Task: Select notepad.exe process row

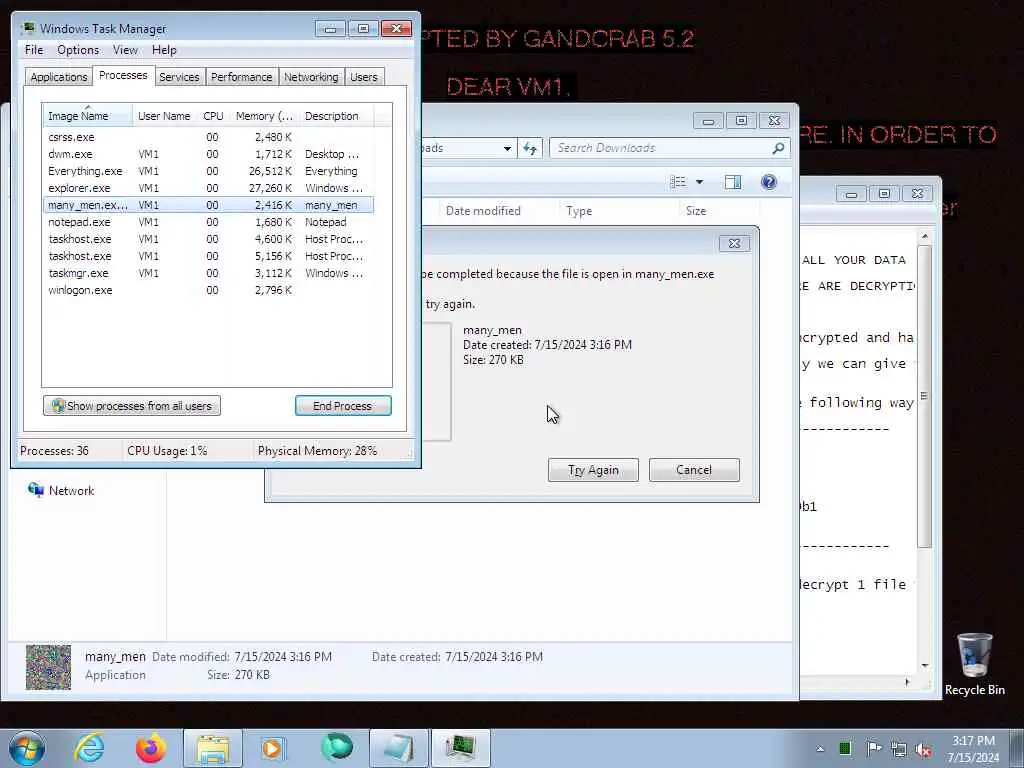Action: (x=208, y=222)
